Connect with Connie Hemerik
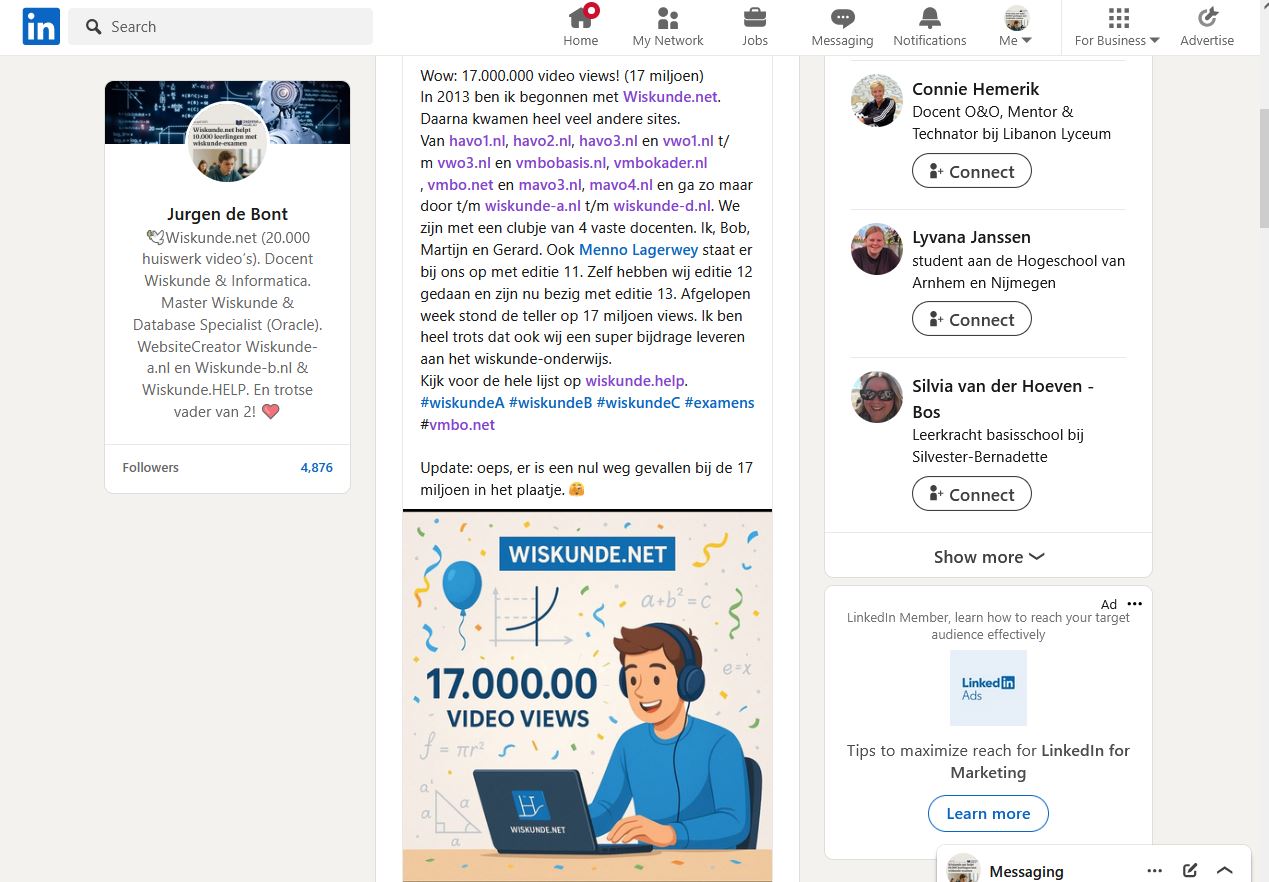This screenshot has height=882, width=1269. (972, 172)
